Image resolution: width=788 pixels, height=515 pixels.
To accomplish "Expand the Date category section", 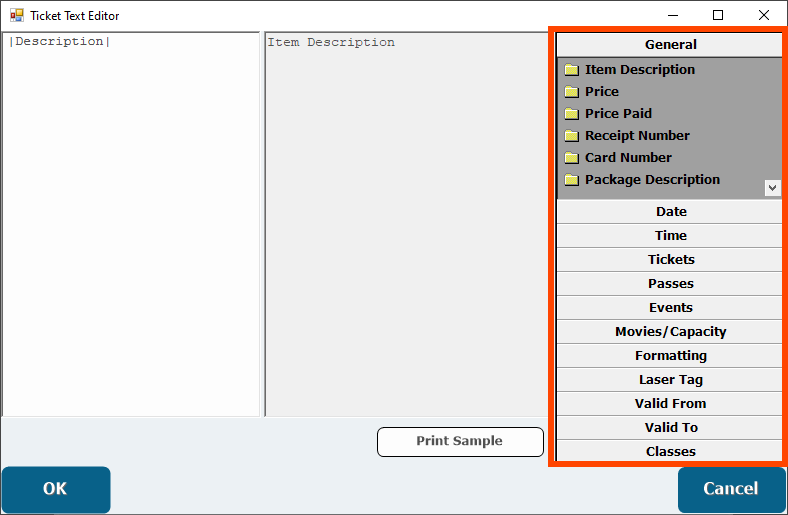I will coord(670,212).
